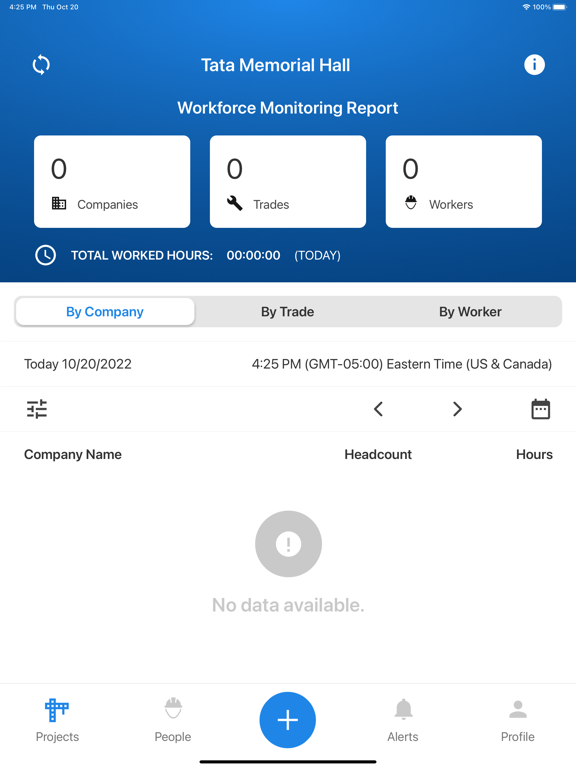Sort by Headcount column header
Screen dimensions: 576x768
[378, 455]
